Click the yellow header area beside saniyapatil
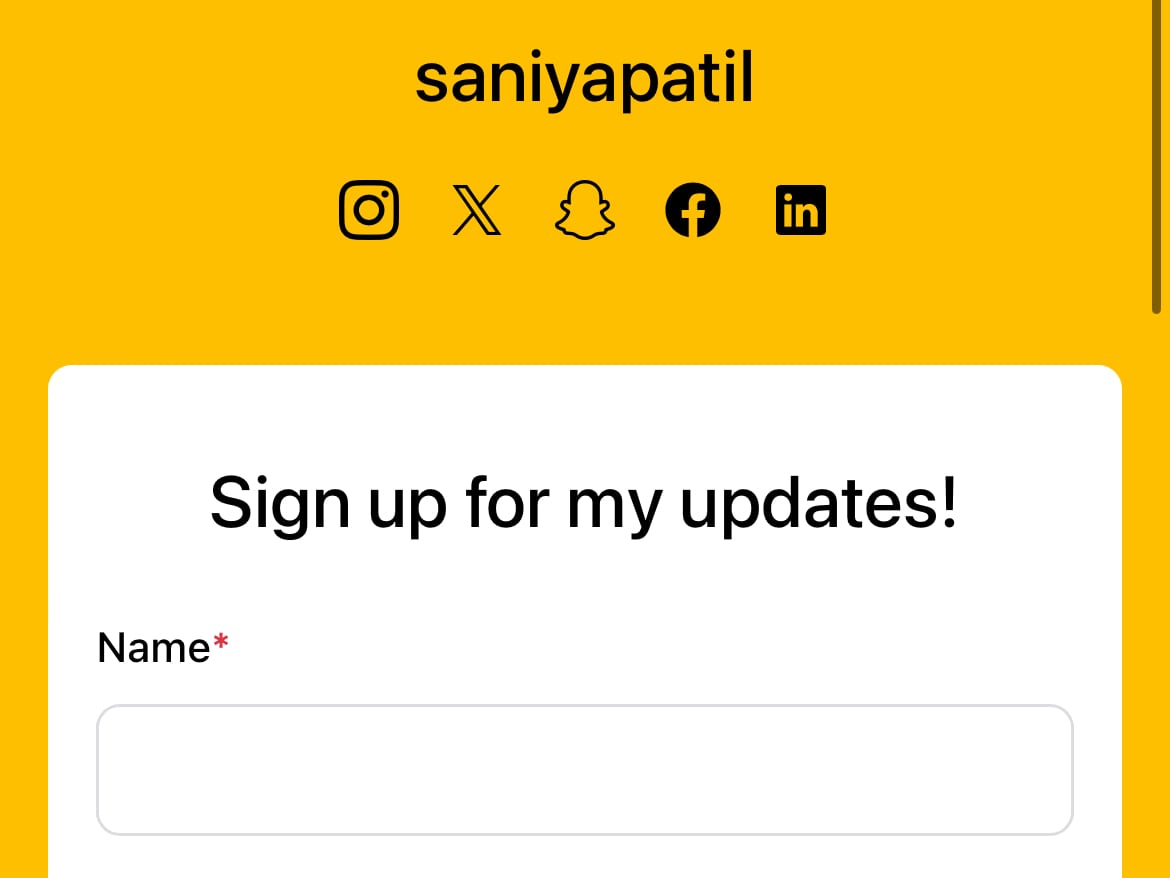 (x=933, y=78)
